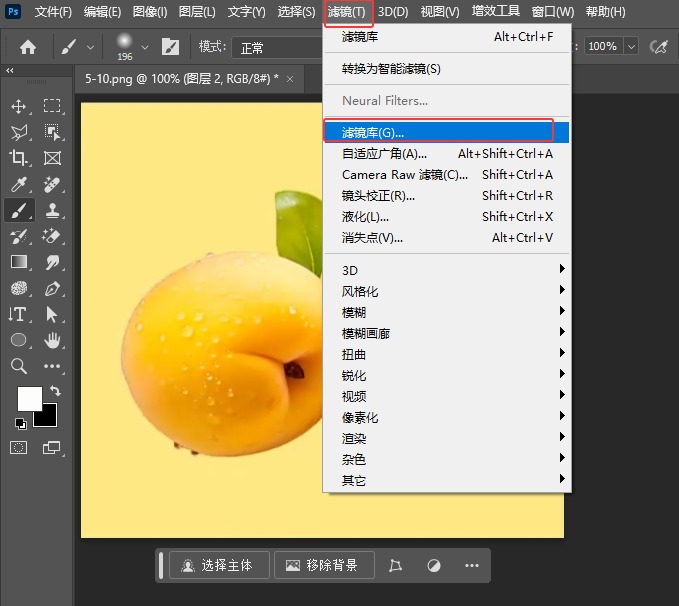679x606 pixels.
Task: Expand the 其它 submenu
Action: [447, 480]
